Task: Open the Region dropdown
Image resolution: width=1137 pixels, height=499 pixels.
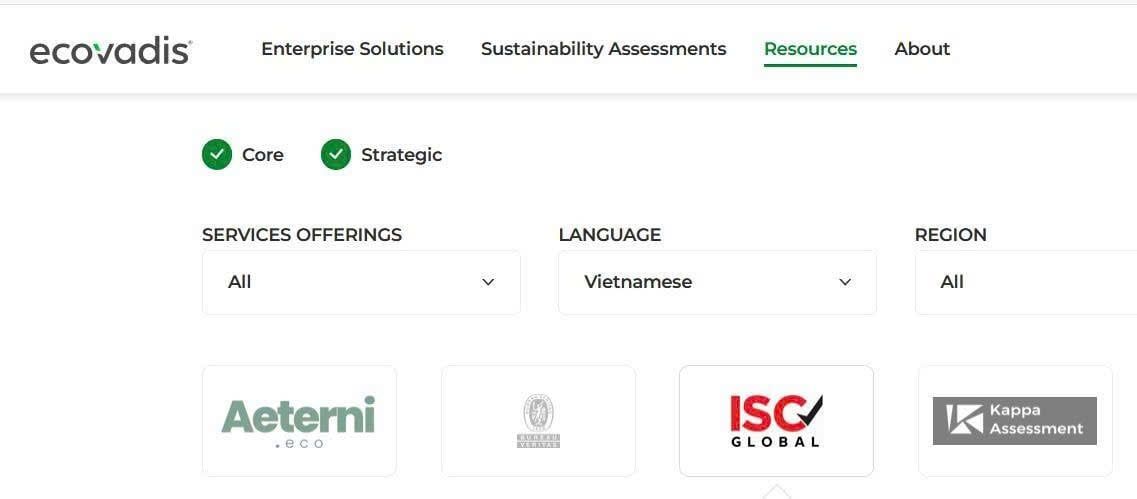Action: [1025, 282]
